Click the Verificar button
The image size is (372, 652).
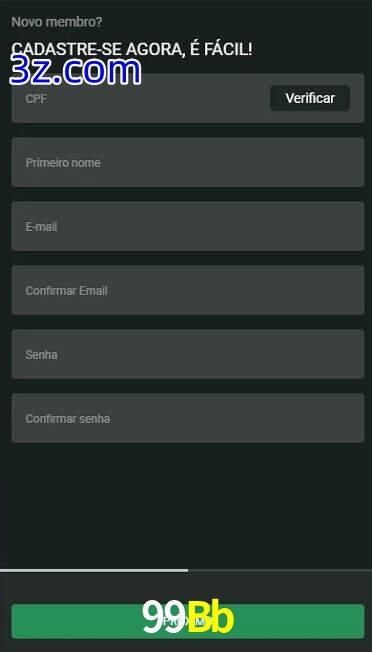point(310,98)
